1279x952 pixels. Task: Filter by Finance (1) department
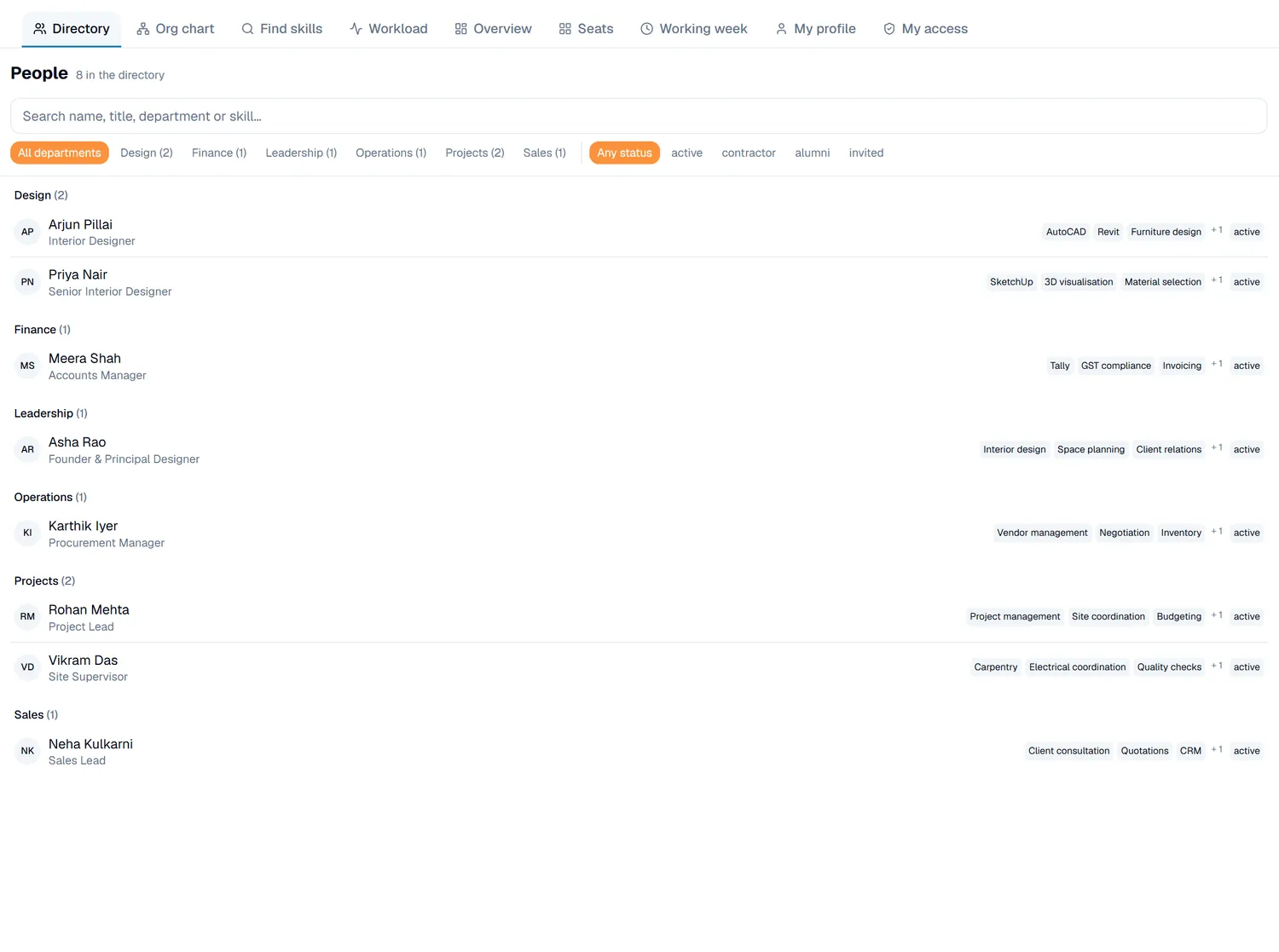coord(219,153)
